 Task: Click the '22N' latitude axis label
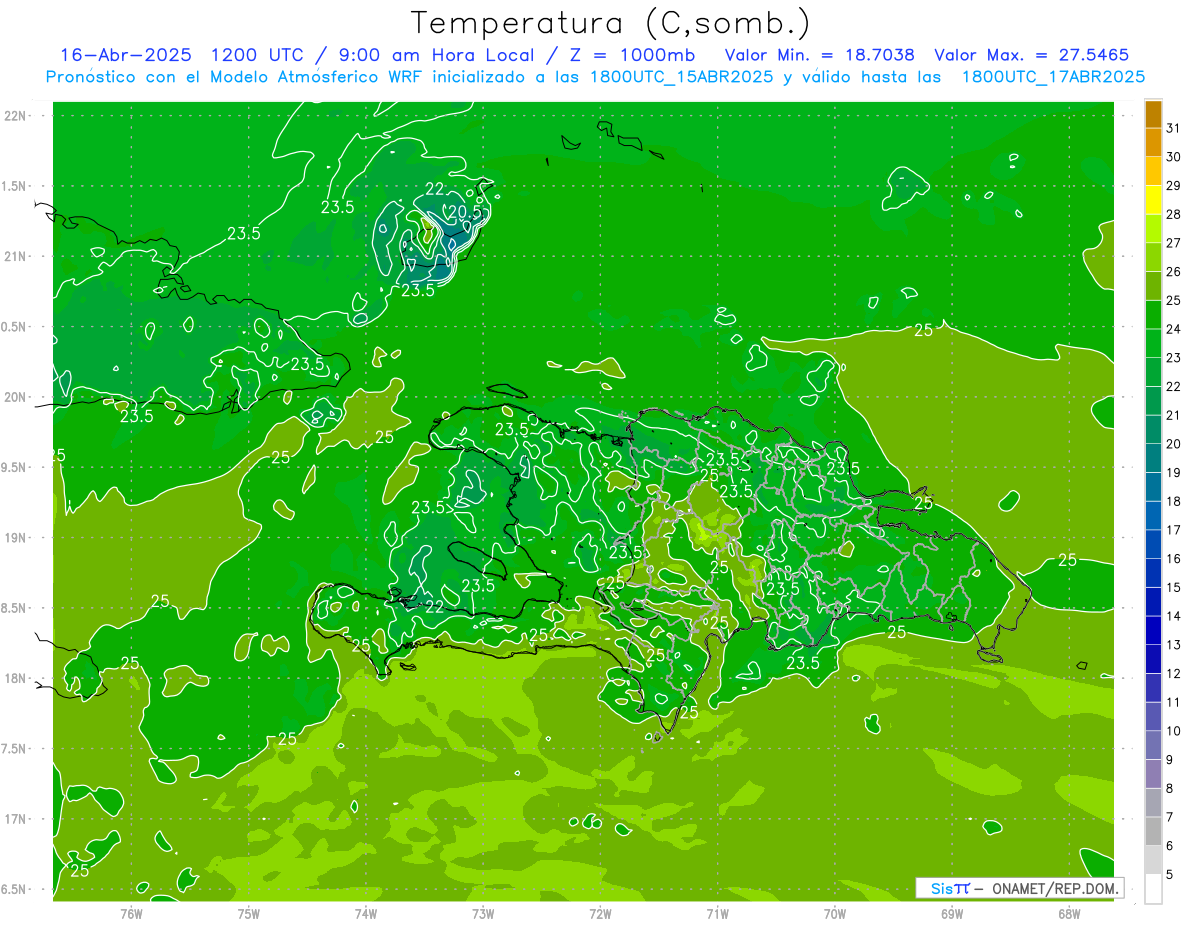pos(16,115)
